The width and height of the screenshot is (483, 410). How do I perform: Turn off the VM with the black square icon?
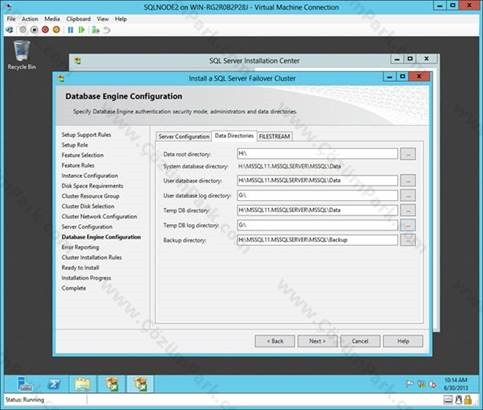34,30
